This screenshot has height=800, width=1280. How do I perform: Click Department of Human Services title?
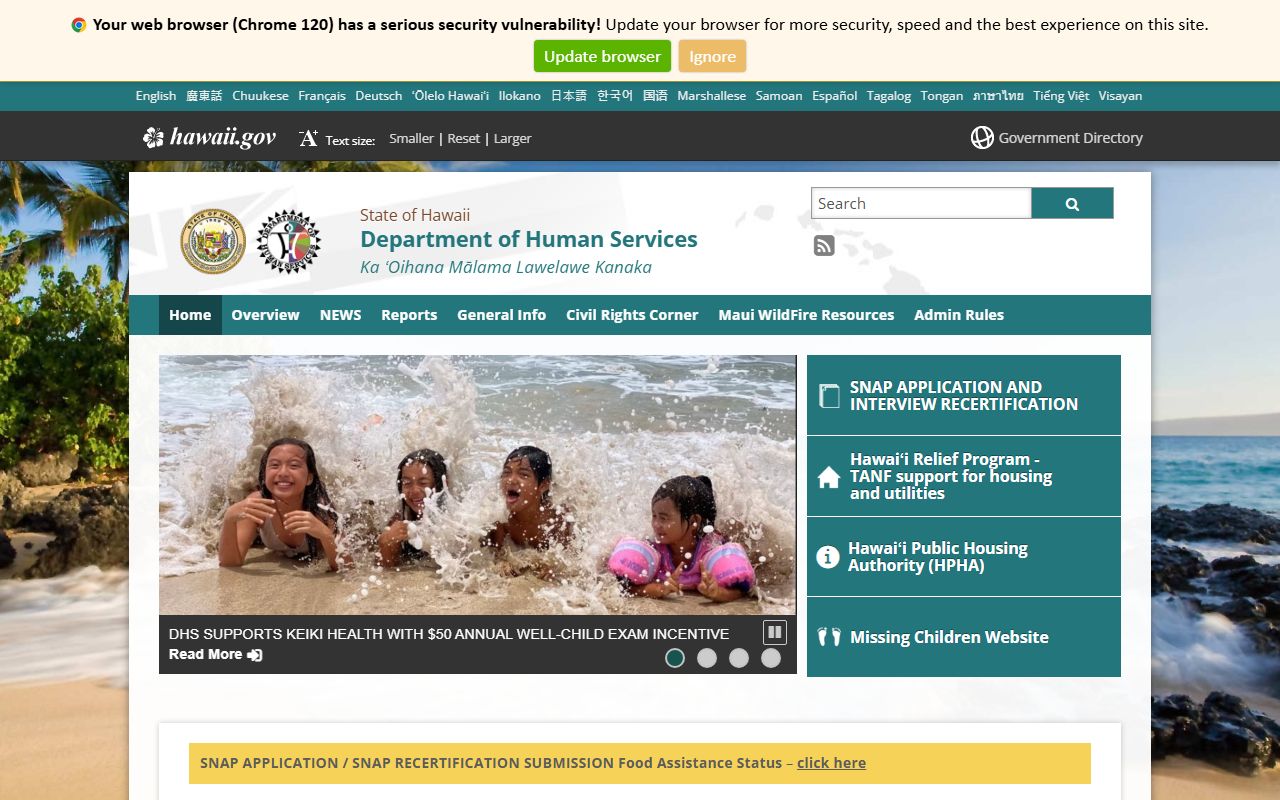[x=529, y=239]
